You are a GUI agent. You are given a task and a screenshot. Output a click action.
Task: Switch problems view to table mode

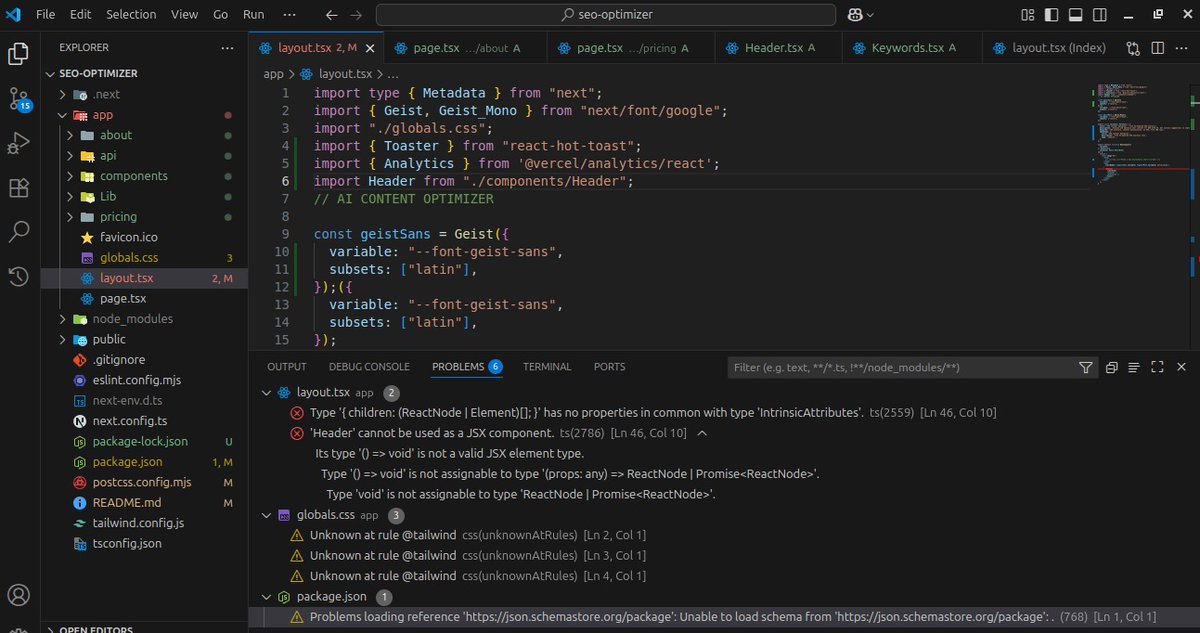1134,368
